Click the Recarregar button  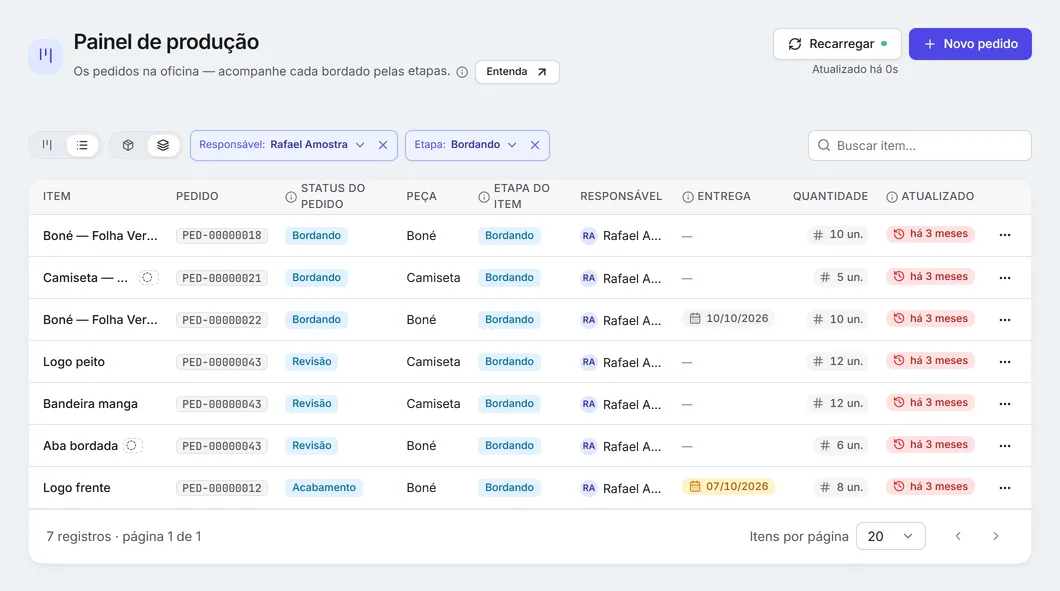click(x=837, y=44)
